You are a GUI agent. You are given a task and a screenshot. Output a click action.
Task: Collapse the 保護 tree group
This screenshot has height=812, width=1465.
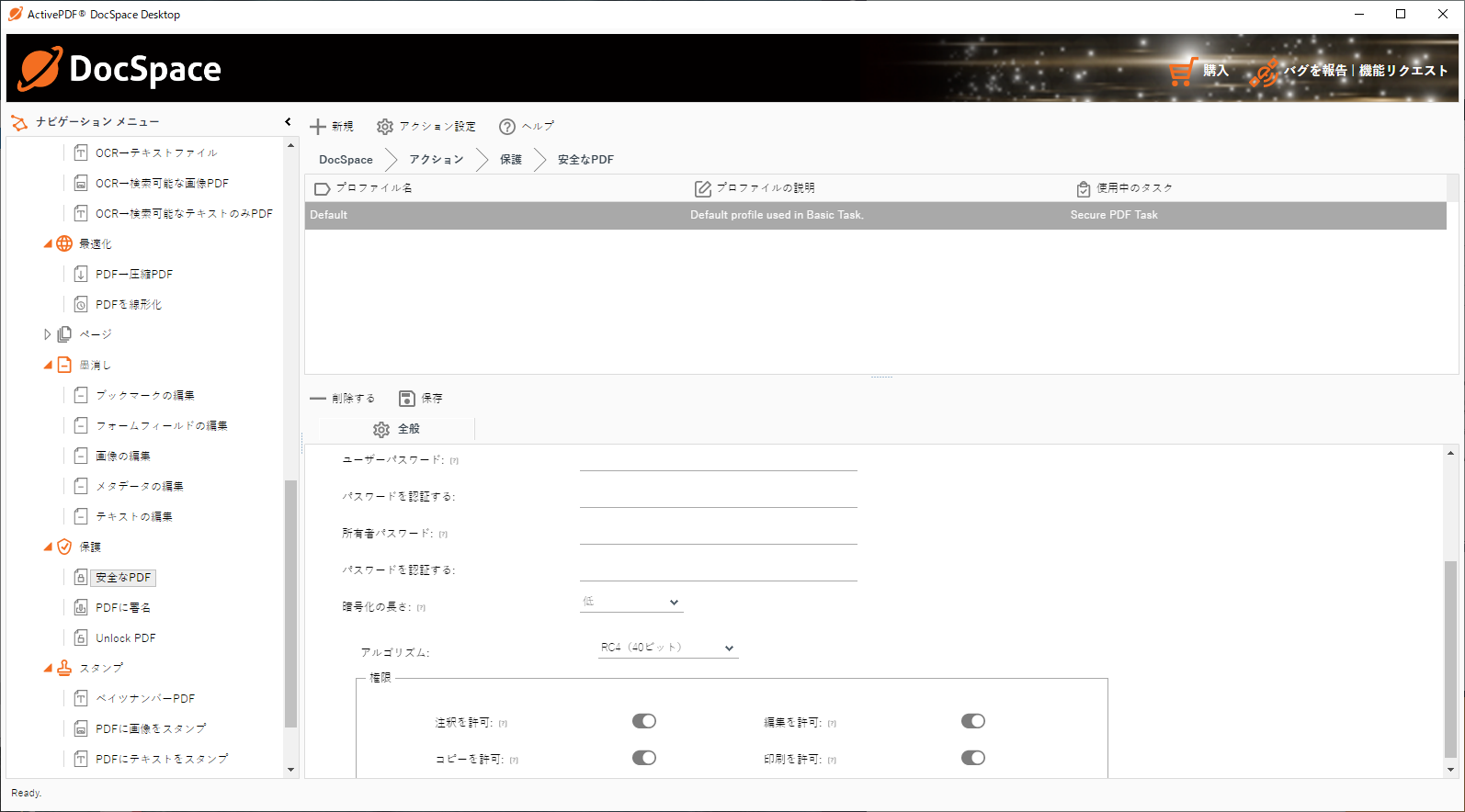48,547
